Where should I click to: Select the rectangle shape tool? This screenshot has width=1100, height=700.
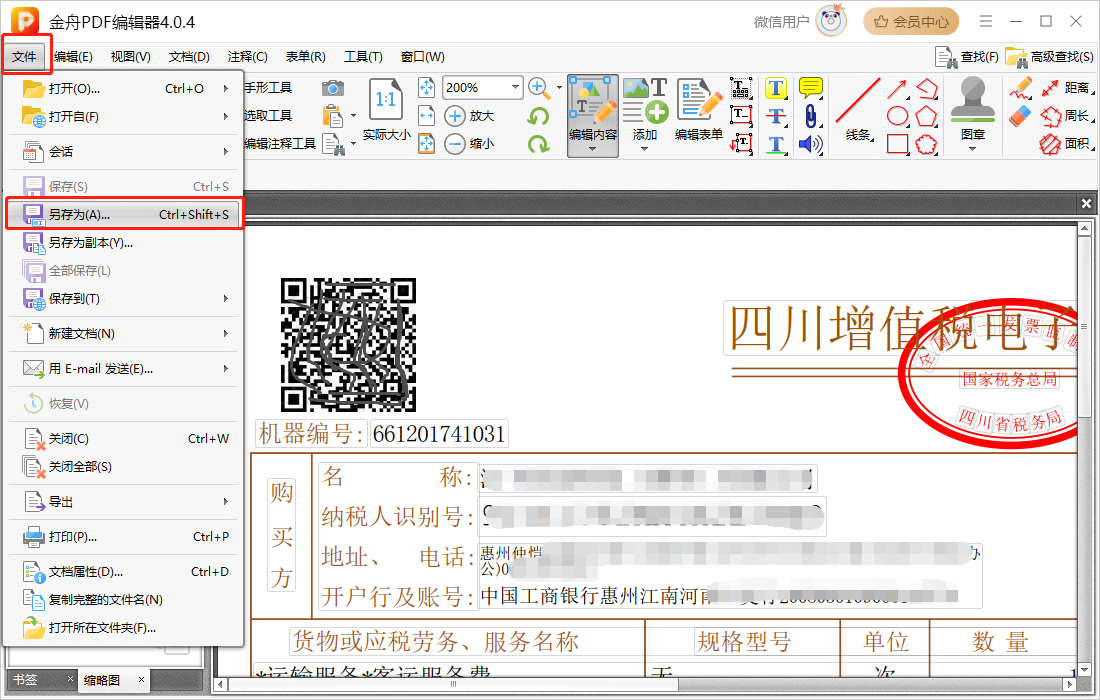pos(897,144)
